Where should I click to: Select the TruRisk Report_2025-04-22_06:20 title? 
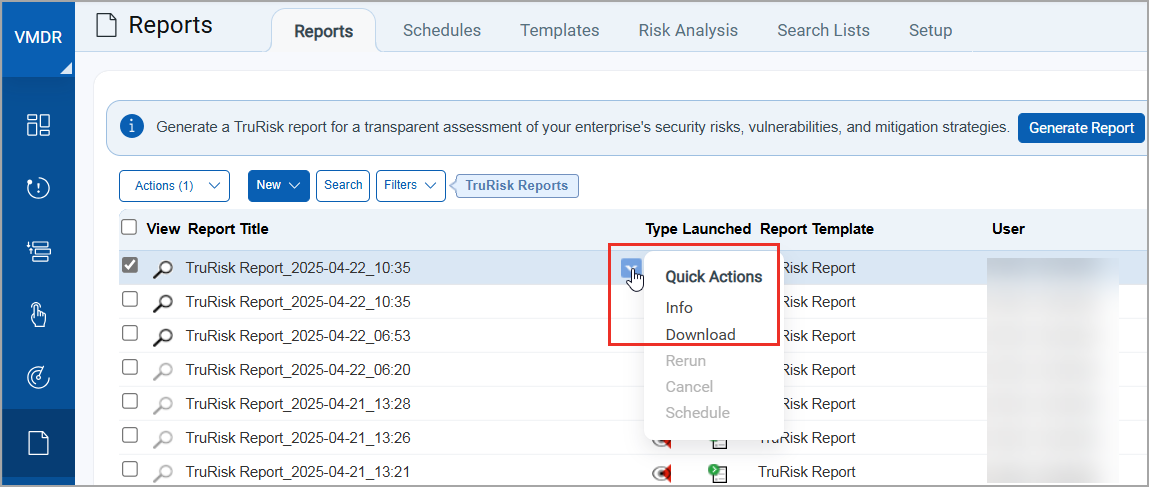point(298,371)
